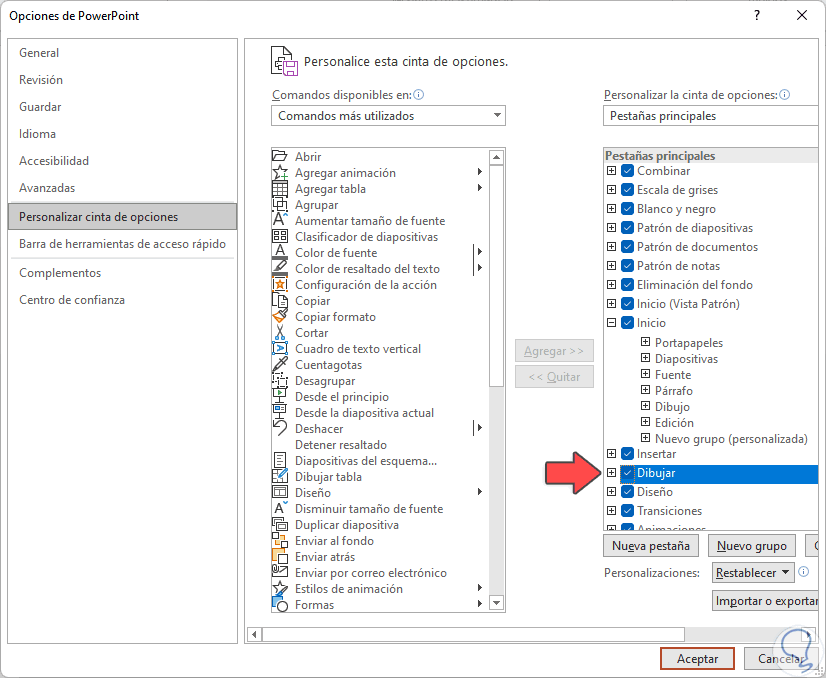The image size is (826, 678).
Task: Select the Detener resaltado command
Action: [x=341, y=445]
